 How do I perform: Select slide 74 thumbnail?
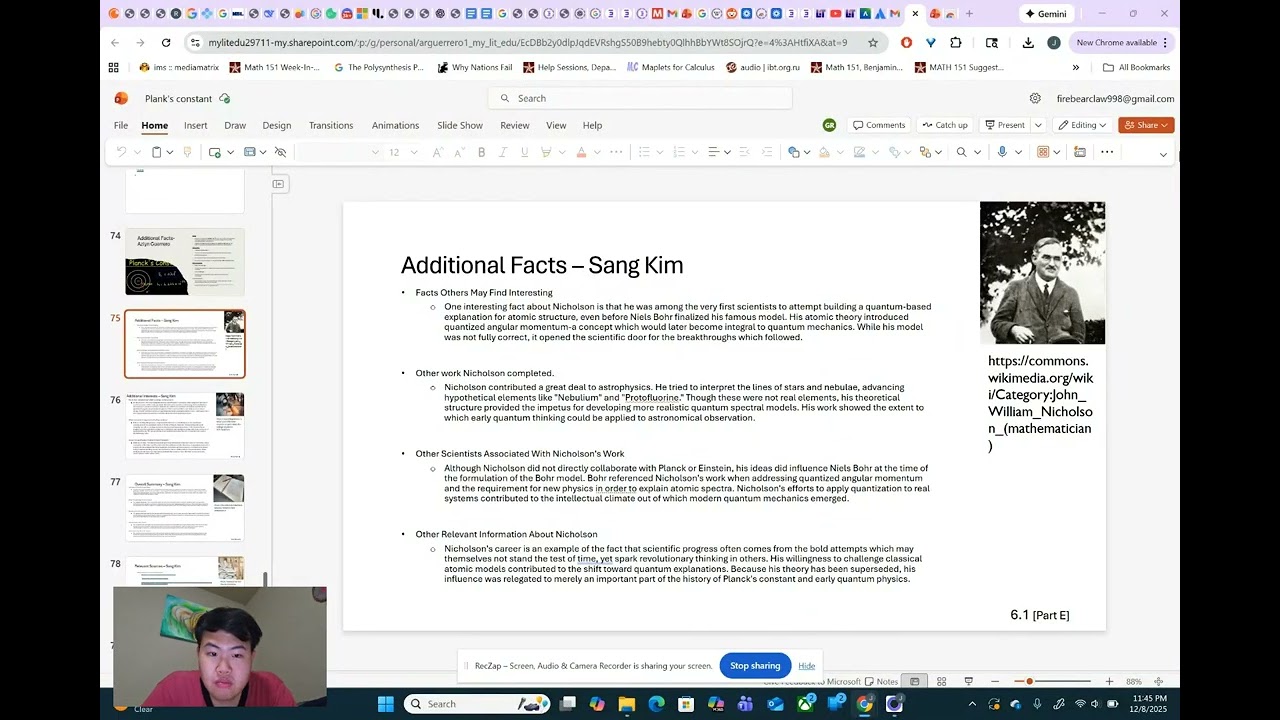185,262
